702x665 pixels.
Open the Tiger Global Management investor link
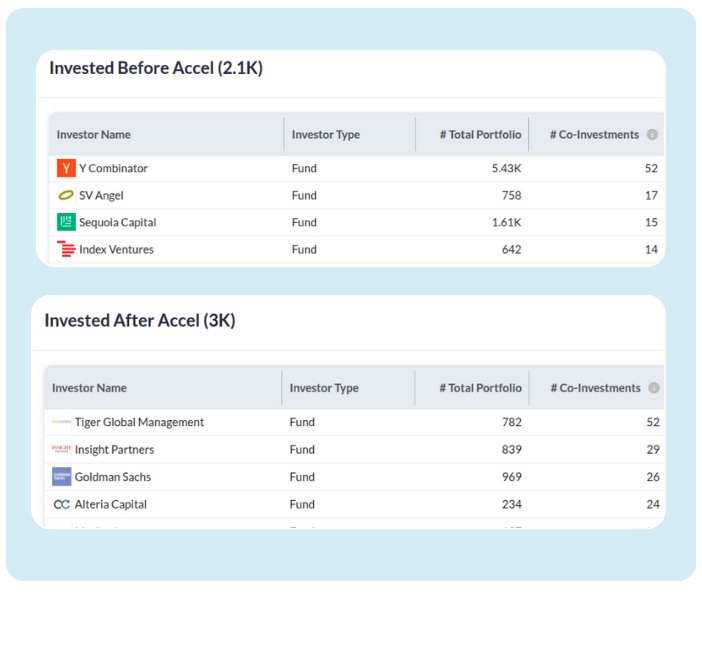(x=139, y=422)
